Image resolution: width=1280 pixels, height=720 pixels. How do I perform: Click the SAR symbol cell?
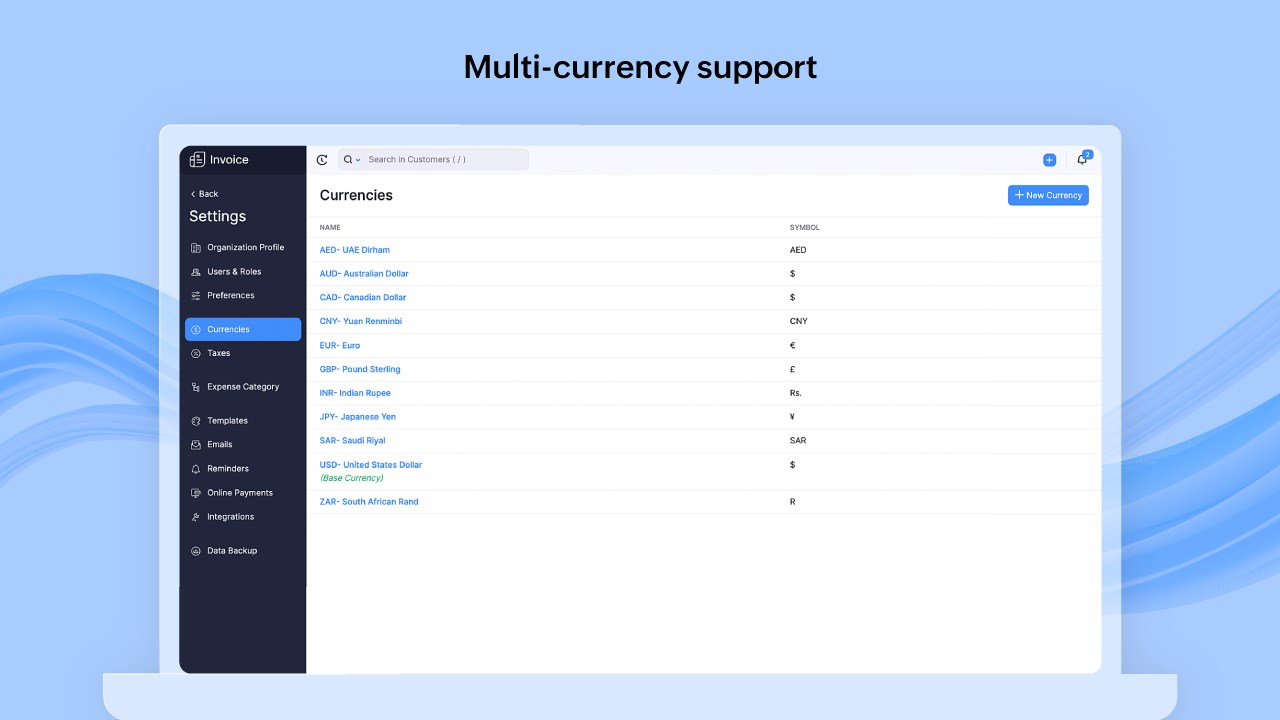[798, 441]
